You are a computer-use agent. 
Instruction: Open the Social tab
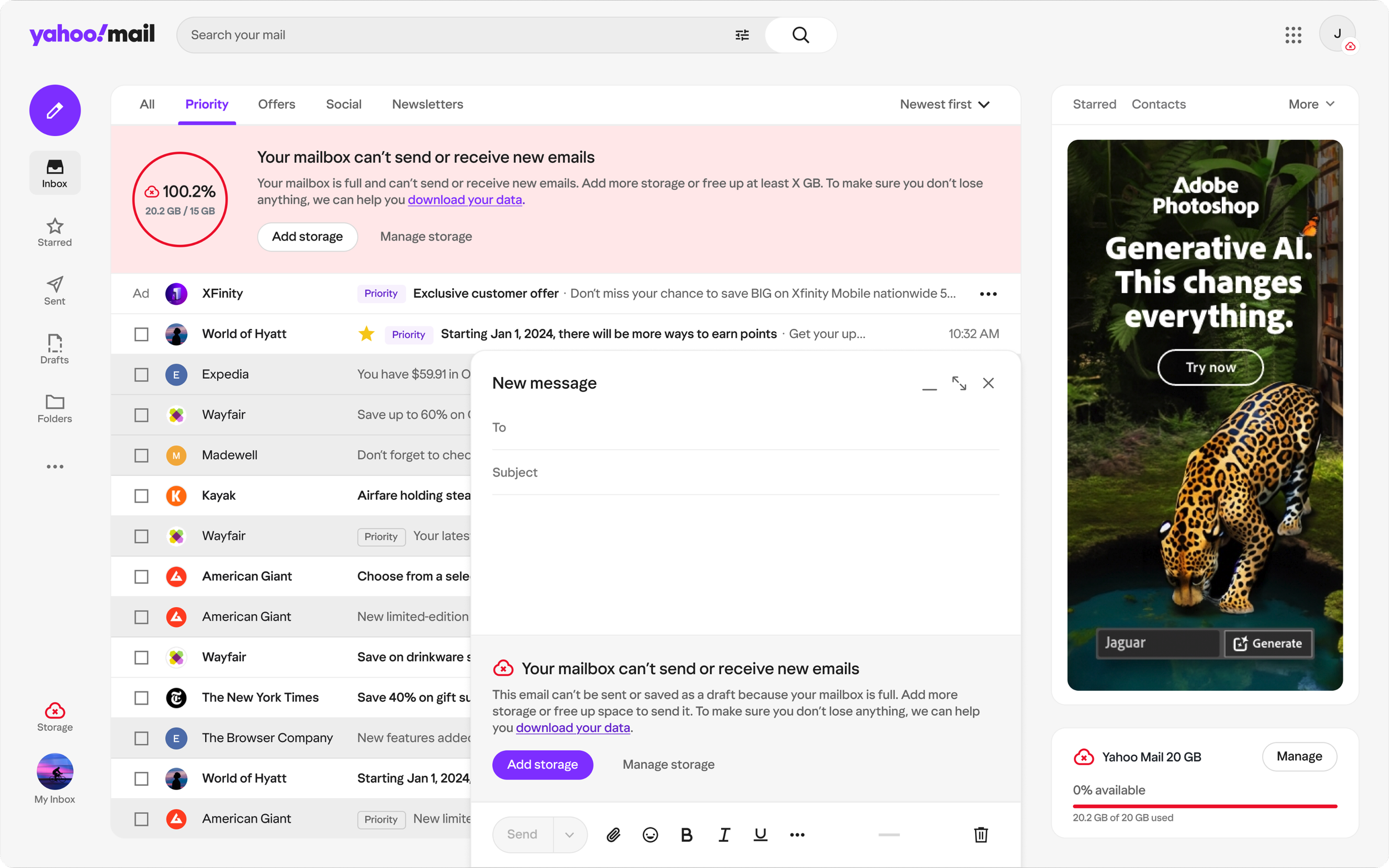coord(344,104)
